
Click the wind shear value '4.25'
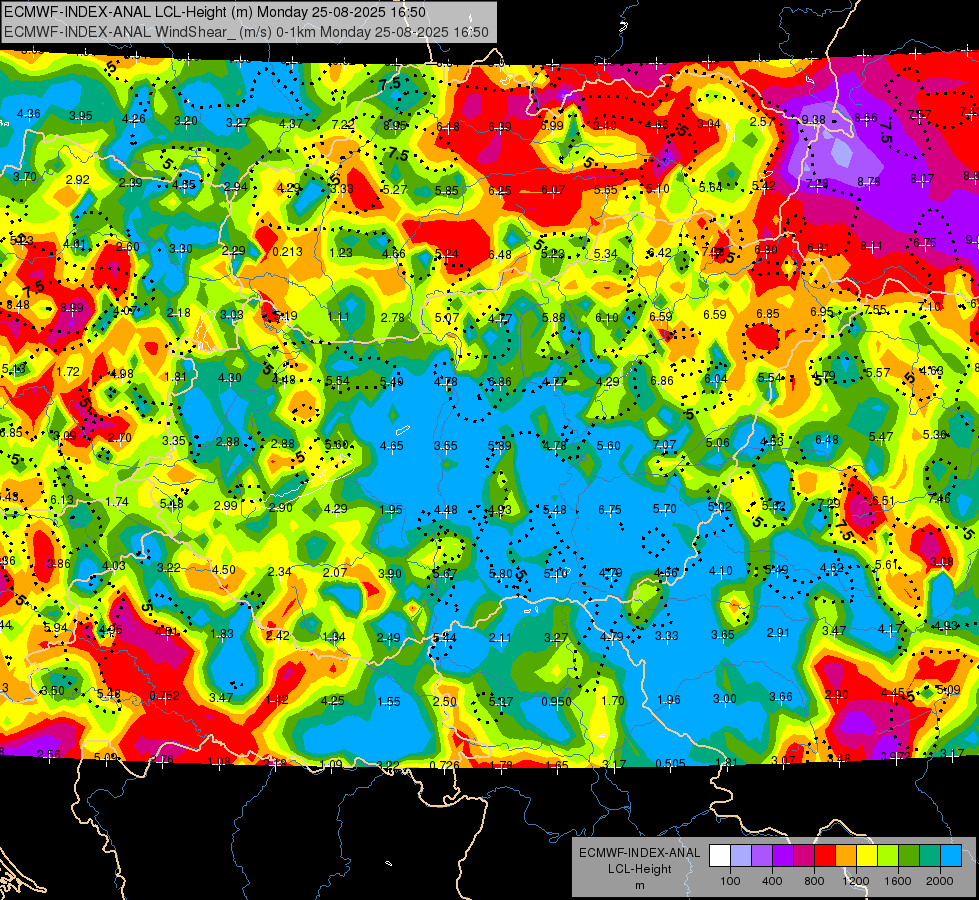332,701
